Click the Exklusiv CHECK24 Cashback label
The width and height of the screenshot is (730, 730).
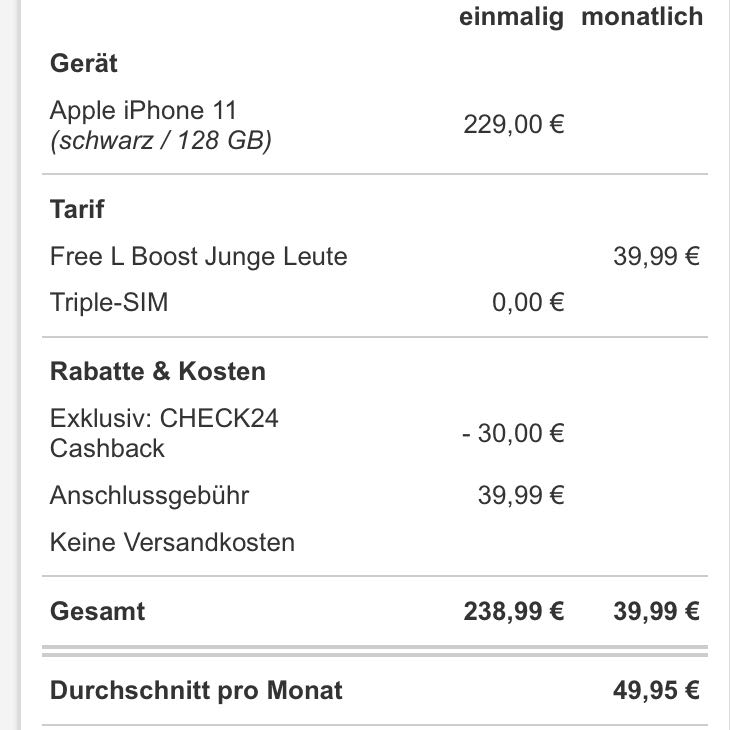tap(164, 432)
